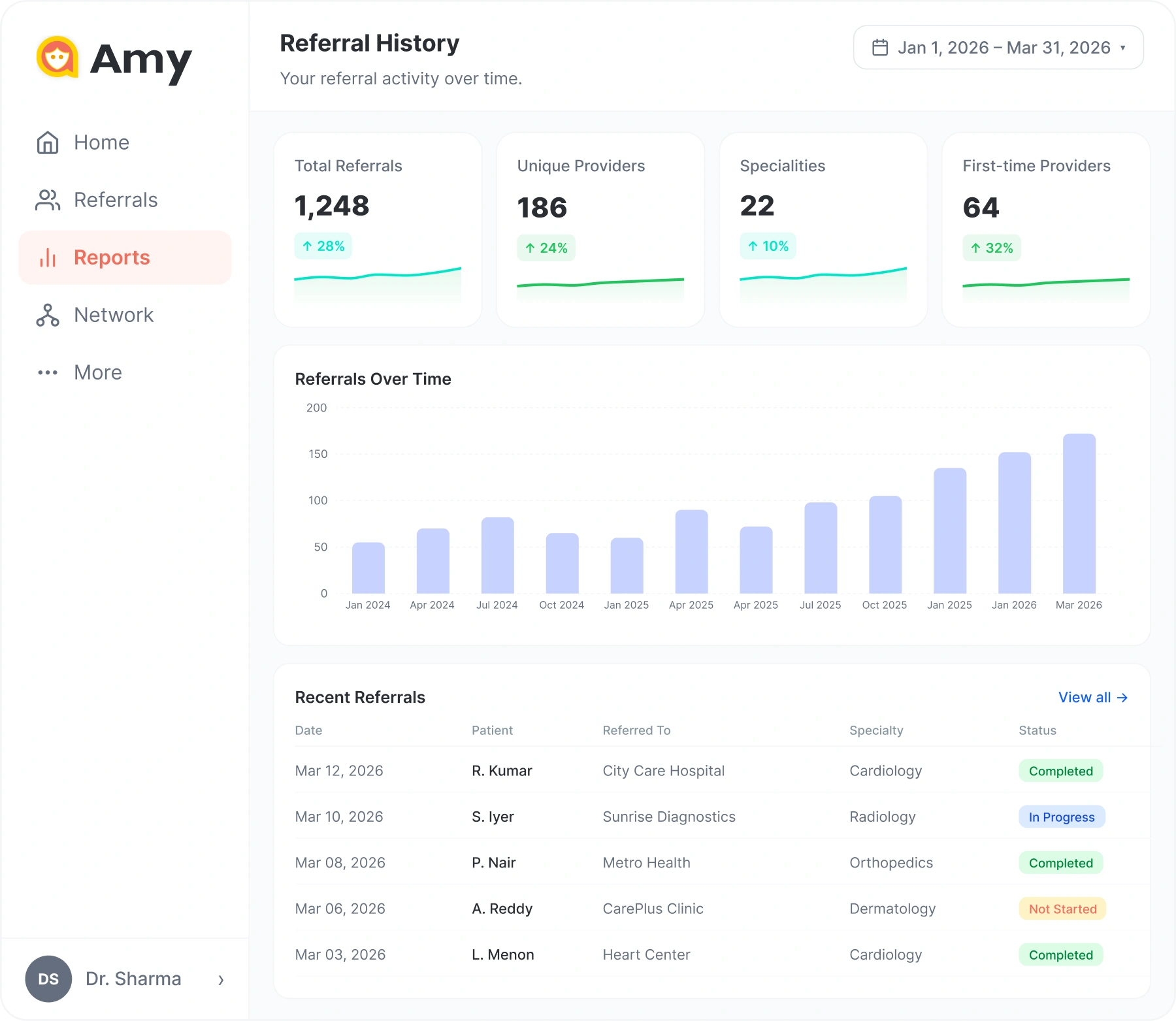
Task: Click the Jan 2024 bar
Action: (x=368, y=568)
